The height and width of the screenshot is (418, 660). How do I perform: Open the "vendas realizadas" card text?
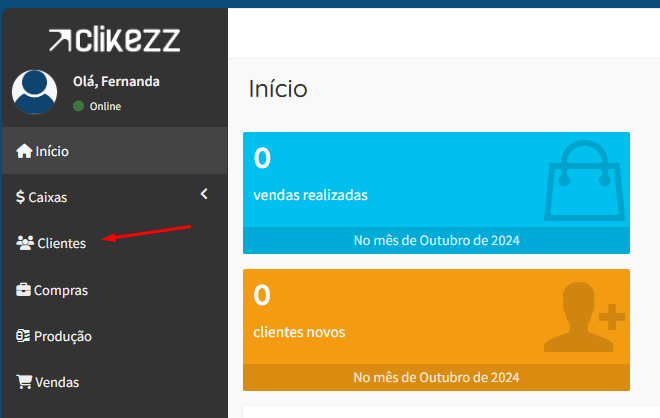click(x=311, y=195)
